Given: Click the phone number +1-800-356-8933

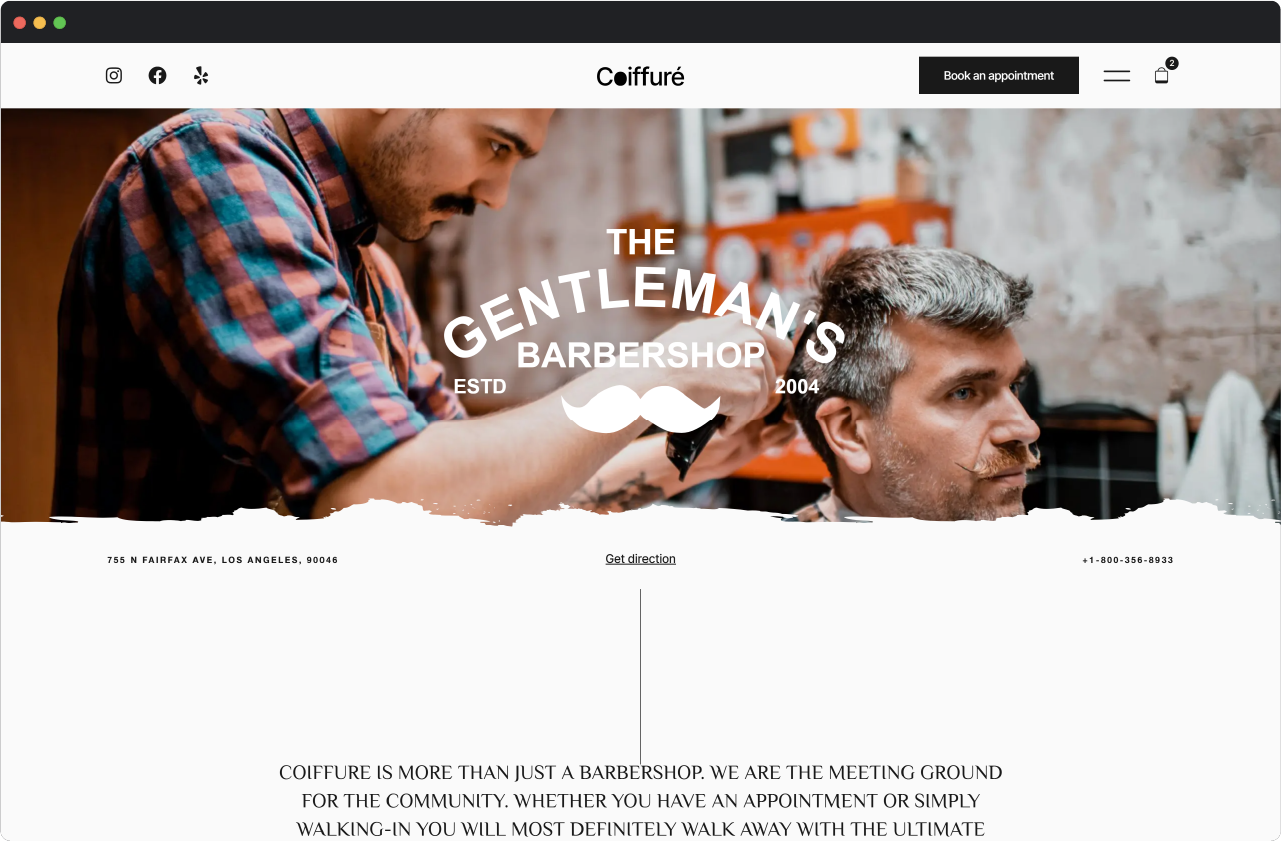Looking at the screenshot, I should click(1128, 560).
